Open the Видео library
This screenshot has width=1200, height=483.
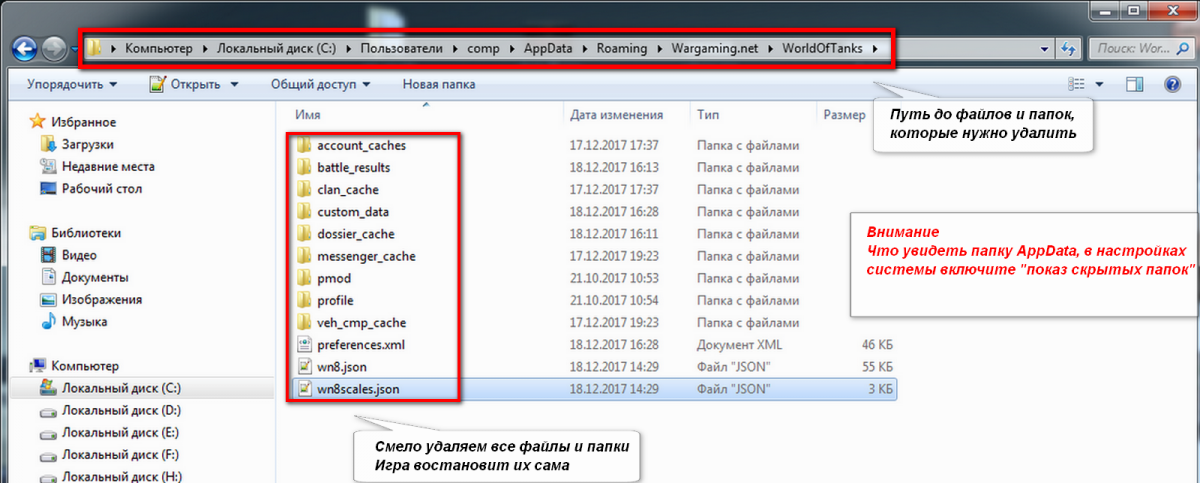[80, 255]
